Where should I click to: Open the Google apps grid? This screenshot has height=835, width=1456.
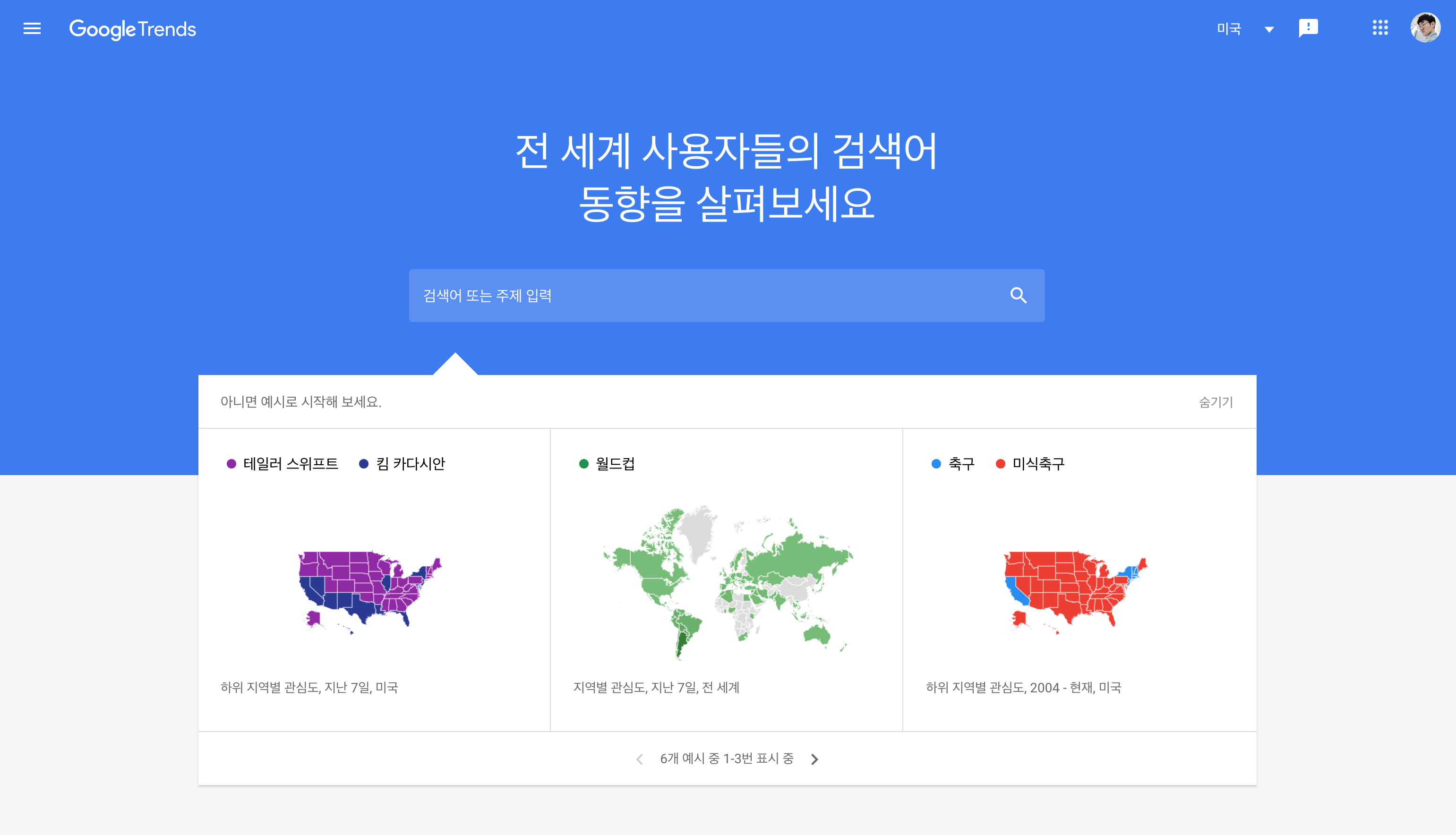tap(1379, 27)
